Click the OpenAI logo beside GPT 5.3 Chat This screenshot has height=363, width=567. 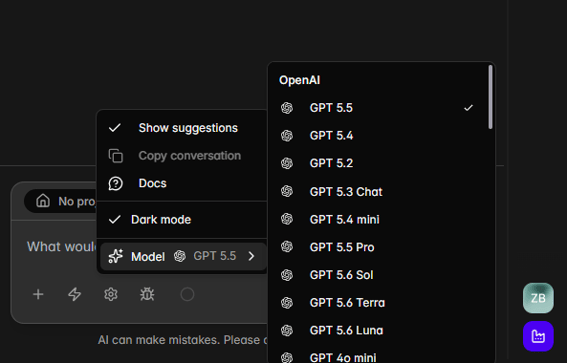click(x=287, y=191)
